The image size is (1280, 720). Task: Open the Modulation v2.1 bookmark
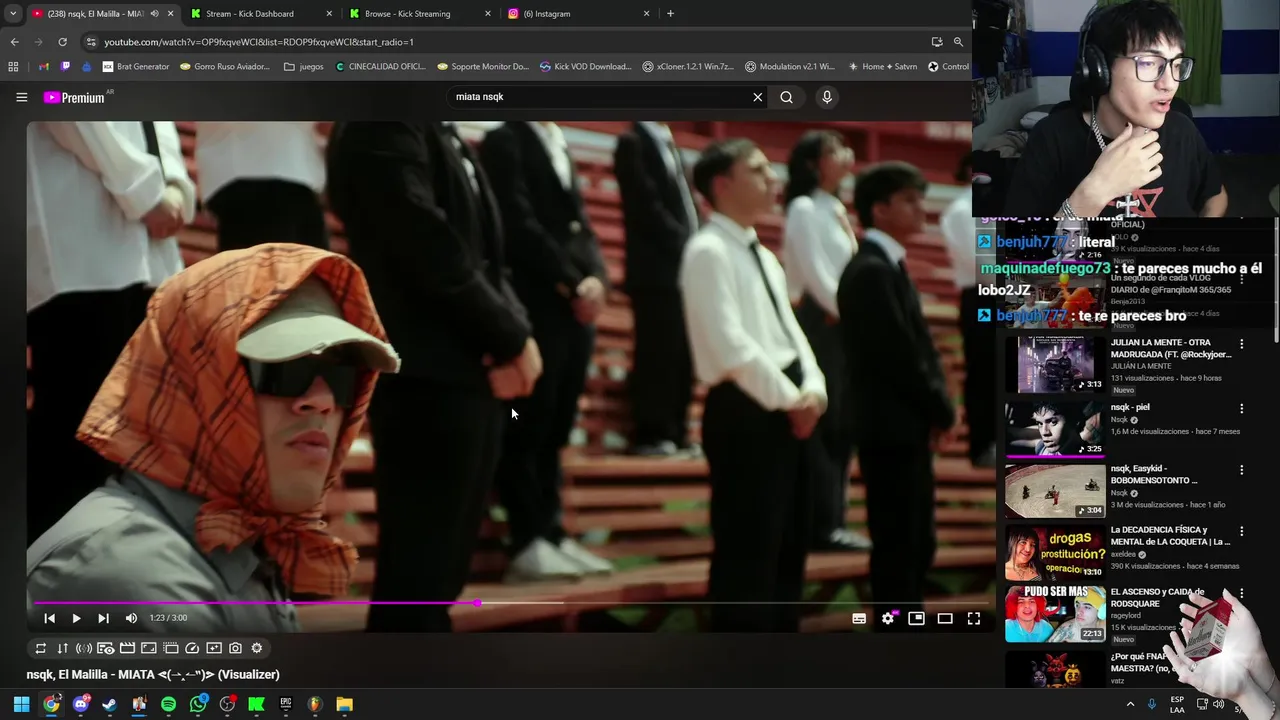tap(790, 67)
